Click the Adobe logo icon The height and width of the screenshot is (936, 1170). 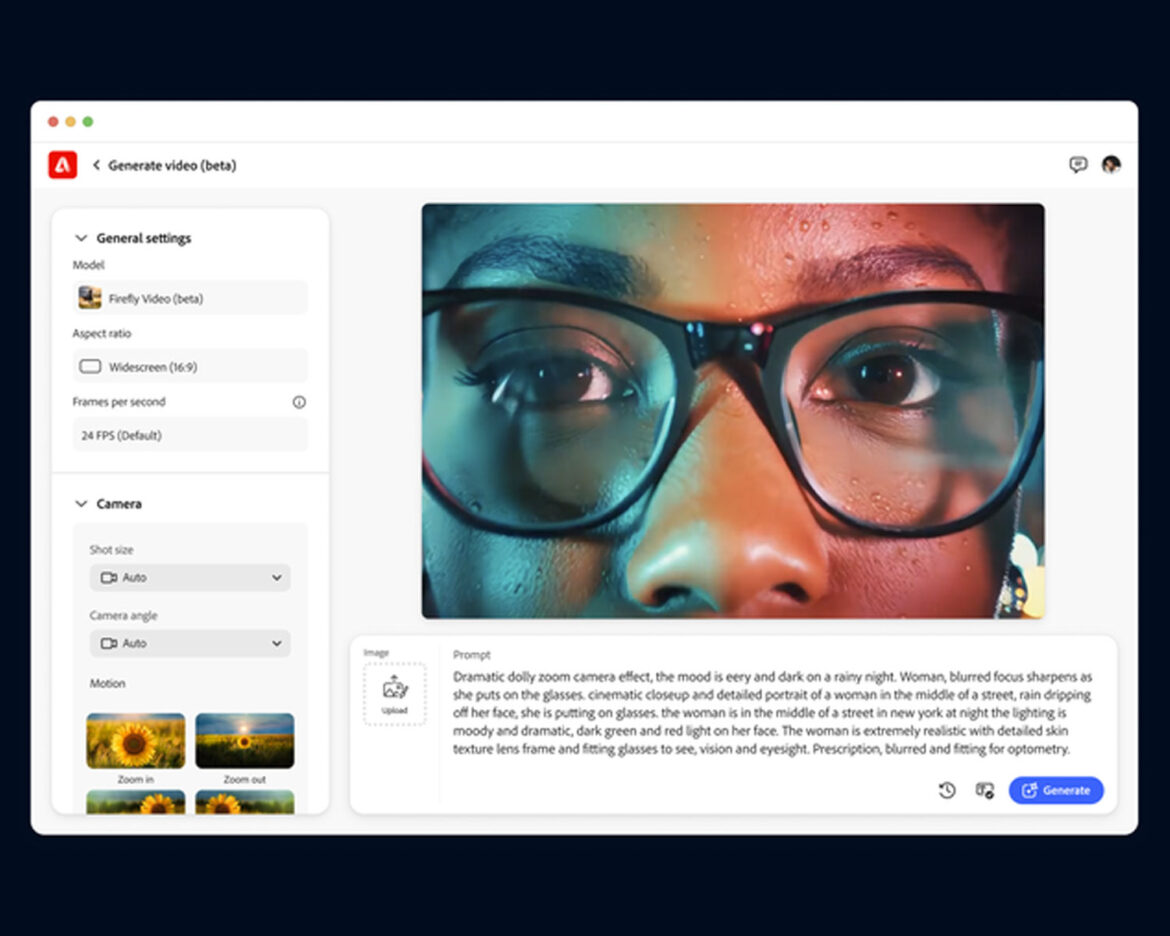tap(62, 165)
